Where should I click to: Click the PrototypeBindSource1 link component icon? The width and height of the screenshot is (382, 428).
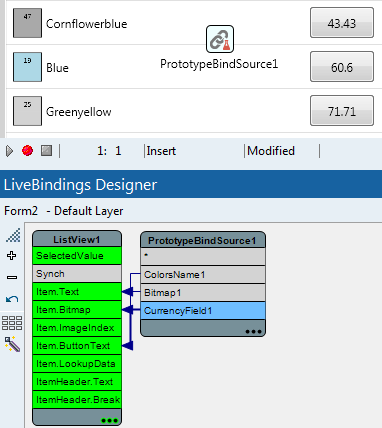click(x=220, y=39)
